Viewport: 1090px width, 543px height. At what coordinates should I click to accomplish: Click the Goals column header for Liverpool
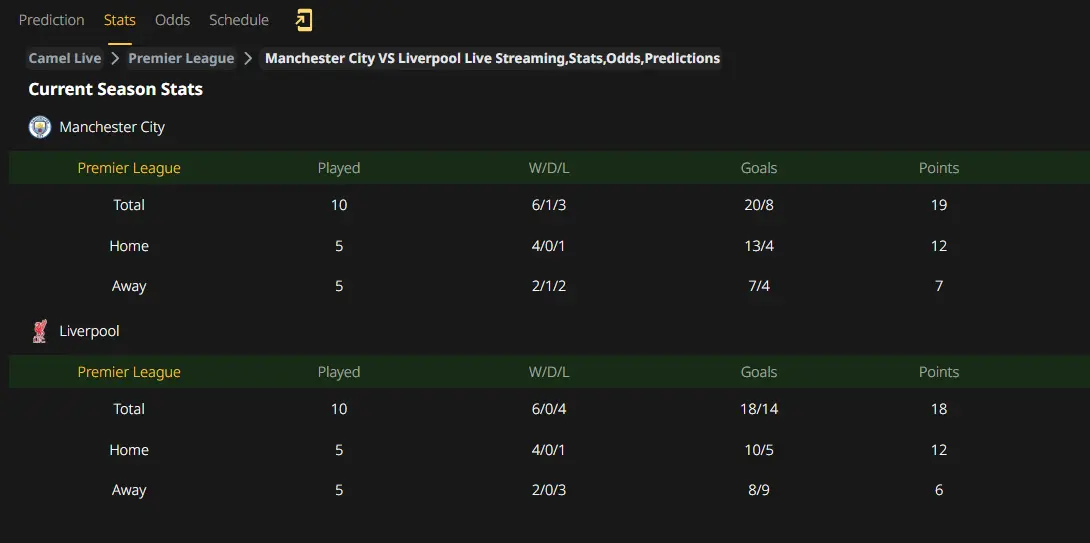[759, 372]
